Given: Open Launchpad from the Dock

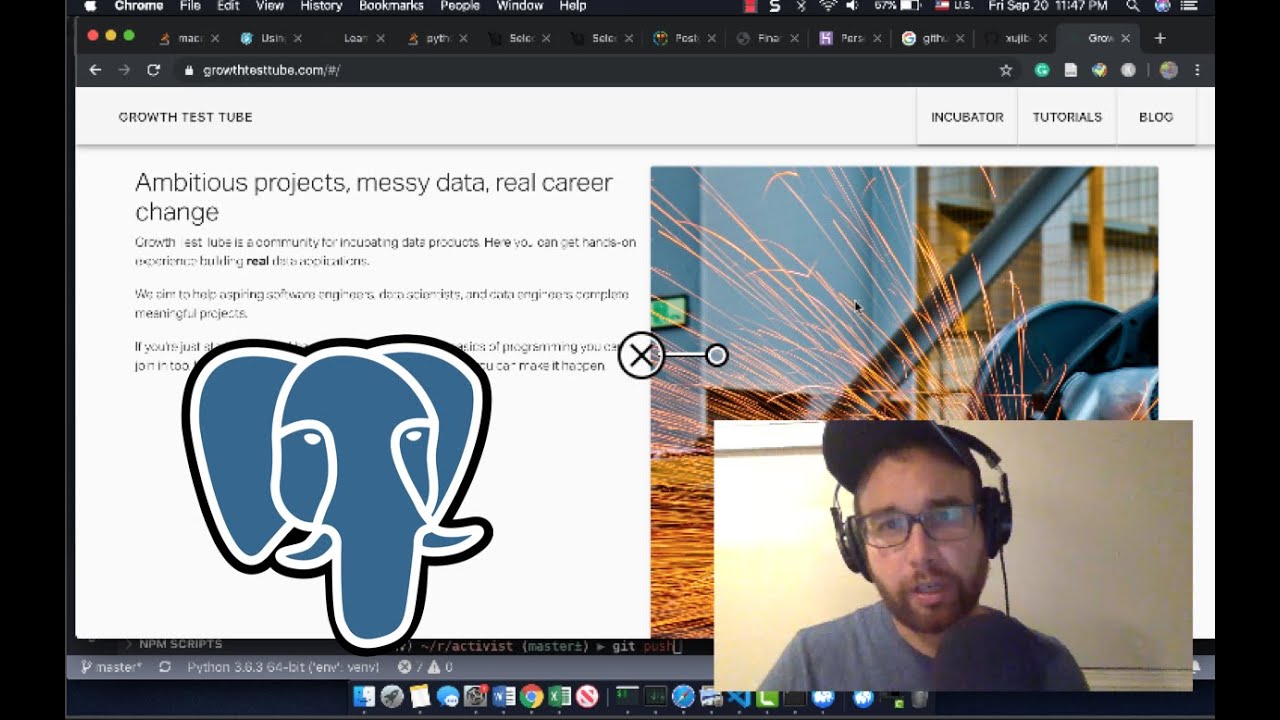Looking at the screenshot, I should (x=392, y=697).
